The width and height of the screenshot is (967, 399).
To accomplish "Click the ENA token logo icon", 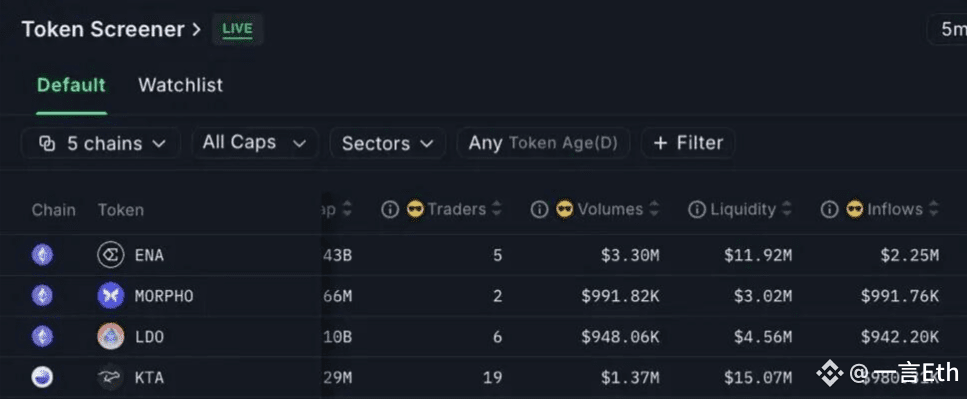I will [110, 255].
